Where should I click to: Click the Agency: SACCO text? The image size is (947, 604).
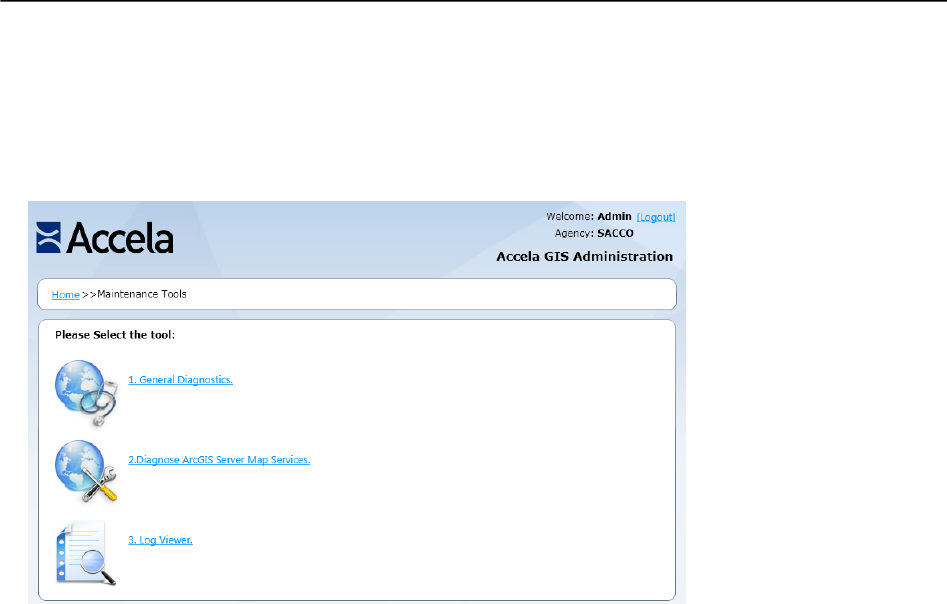[x=594, y=234]
